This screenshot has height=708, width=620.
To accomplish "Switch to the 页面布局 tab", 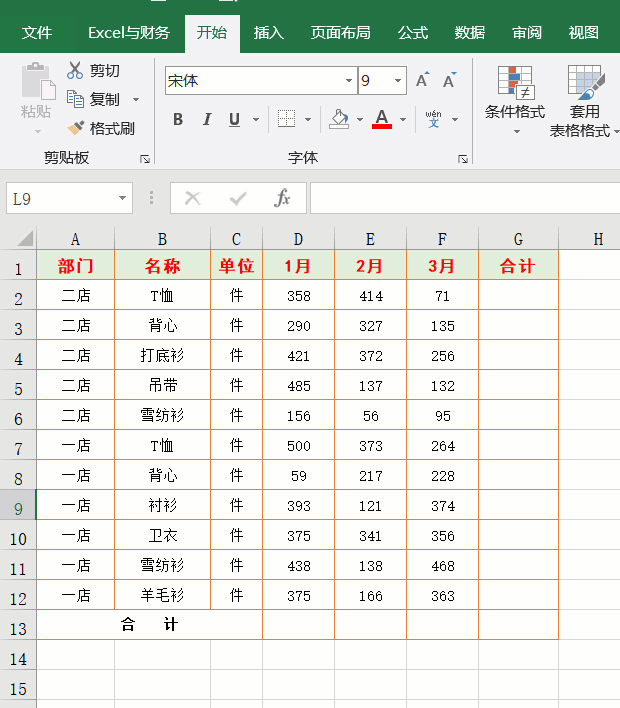I will [340, 33].
